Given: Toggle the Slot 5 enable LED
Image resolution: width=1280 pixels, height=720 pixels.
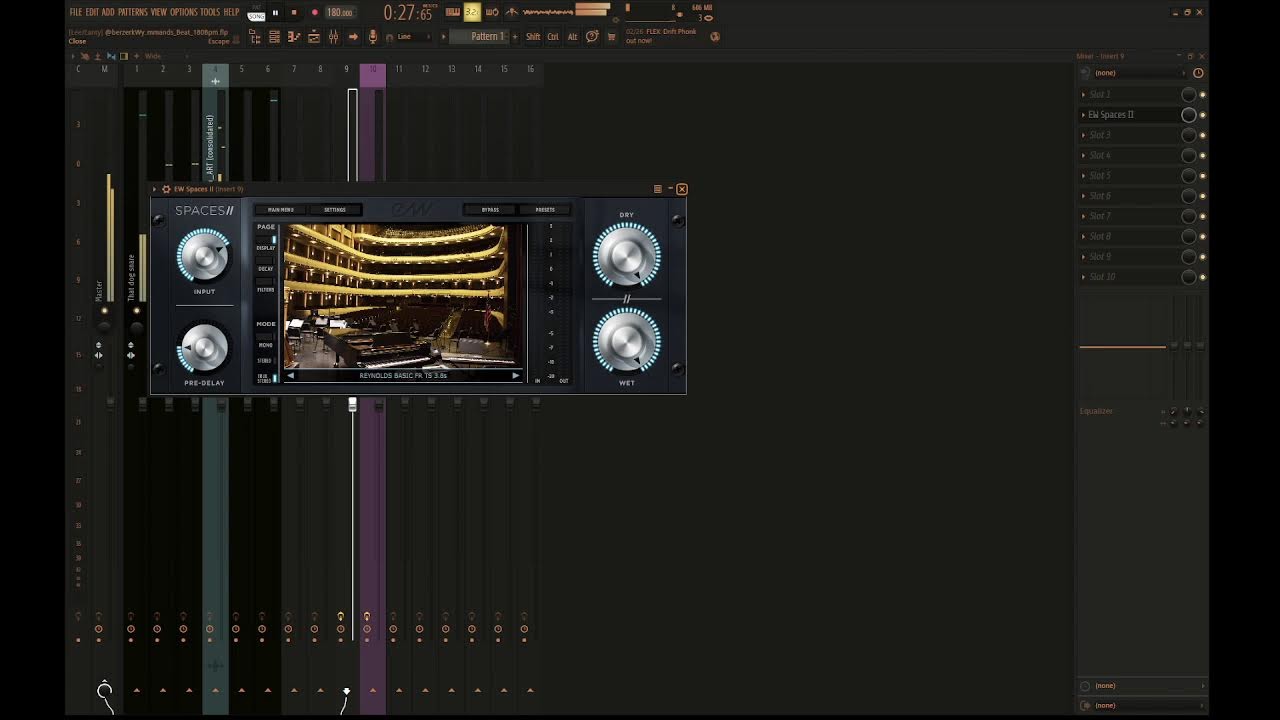Looking at the screenshot, I should coord(1202,176).
